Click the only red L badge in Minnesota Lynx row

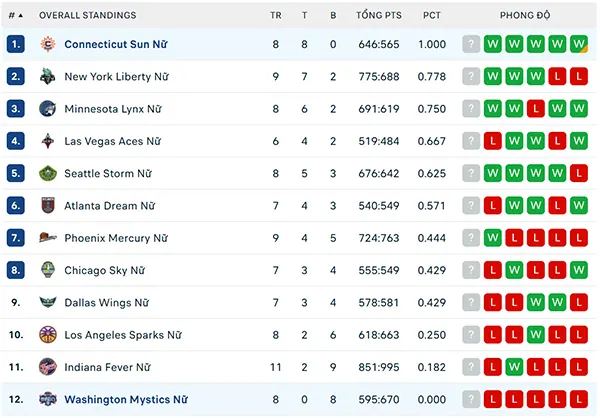[x=536, y=109]
